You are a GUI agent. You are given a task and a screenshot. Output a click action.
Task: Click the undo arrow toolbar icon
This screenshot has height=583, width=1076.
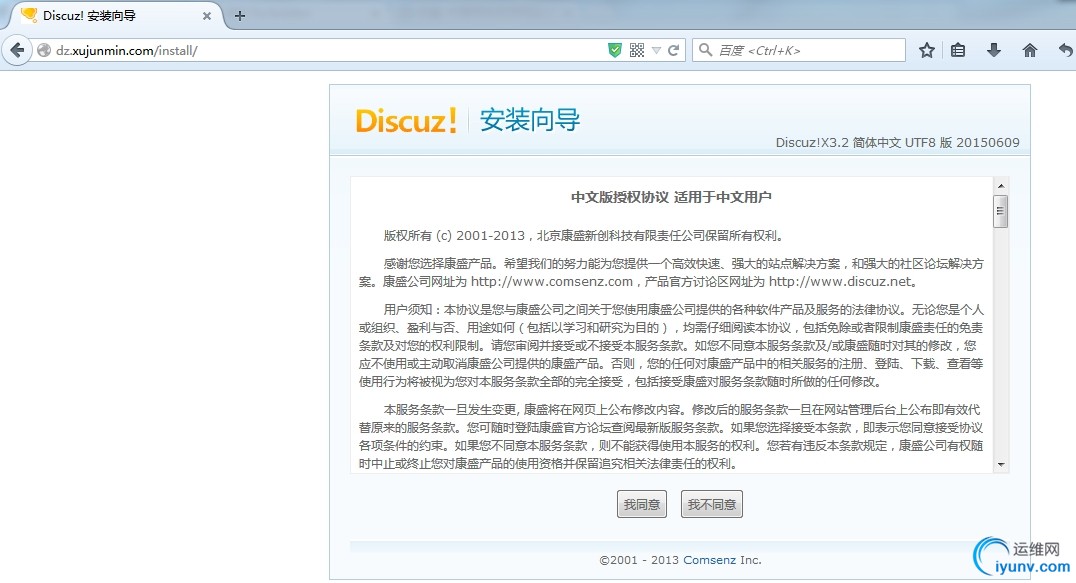pos(1065,50)
